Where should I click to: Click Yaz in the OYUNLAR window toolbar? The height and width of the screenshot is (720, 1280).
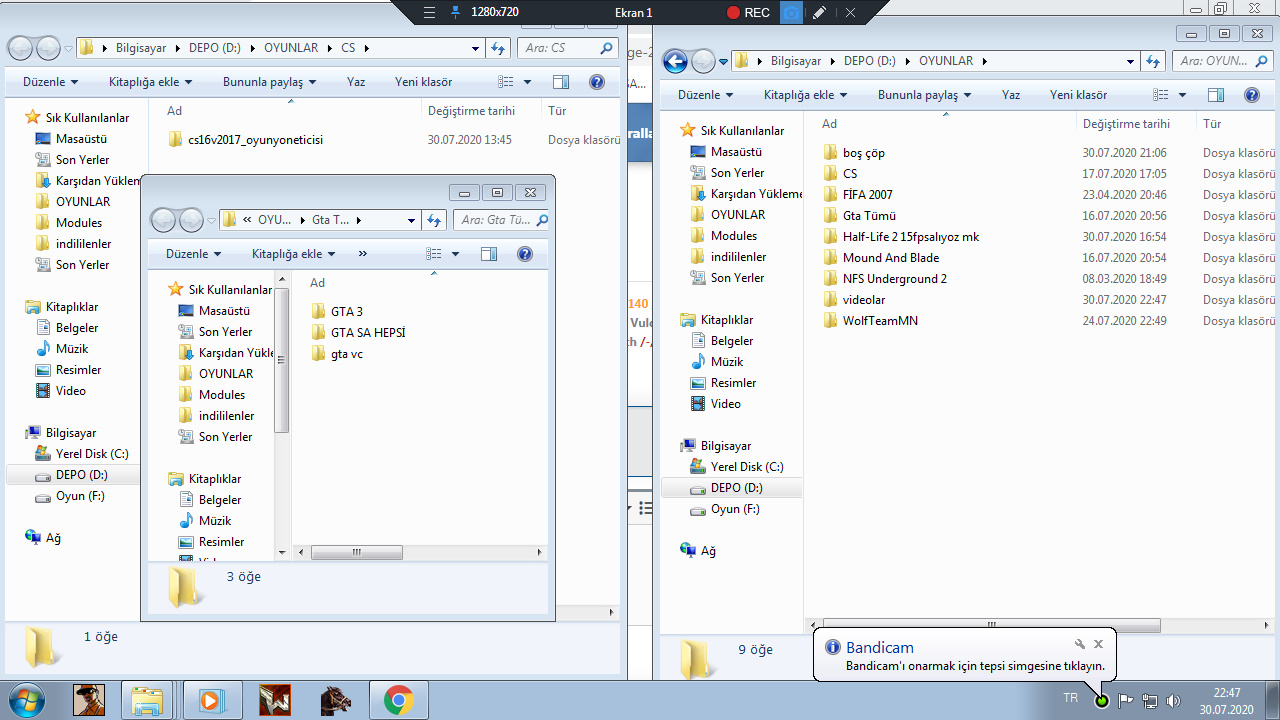[1011, 95]
